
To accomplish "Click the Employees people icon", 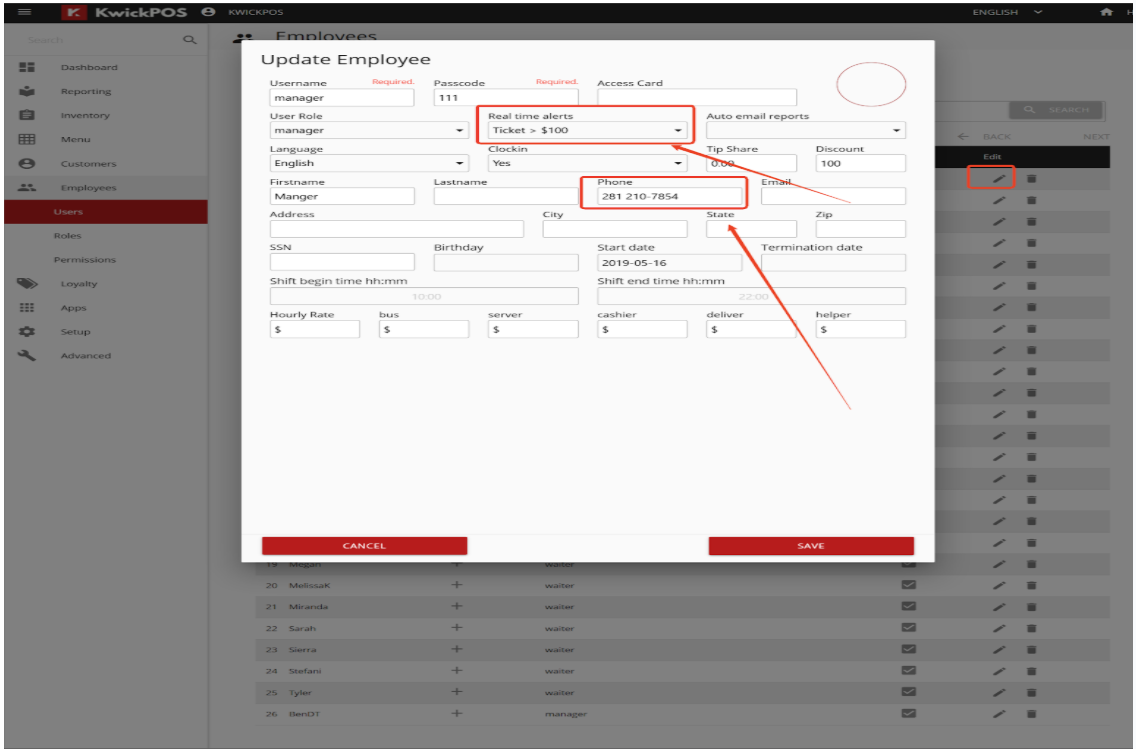I will pyautogui.click(x=27, y=188).
